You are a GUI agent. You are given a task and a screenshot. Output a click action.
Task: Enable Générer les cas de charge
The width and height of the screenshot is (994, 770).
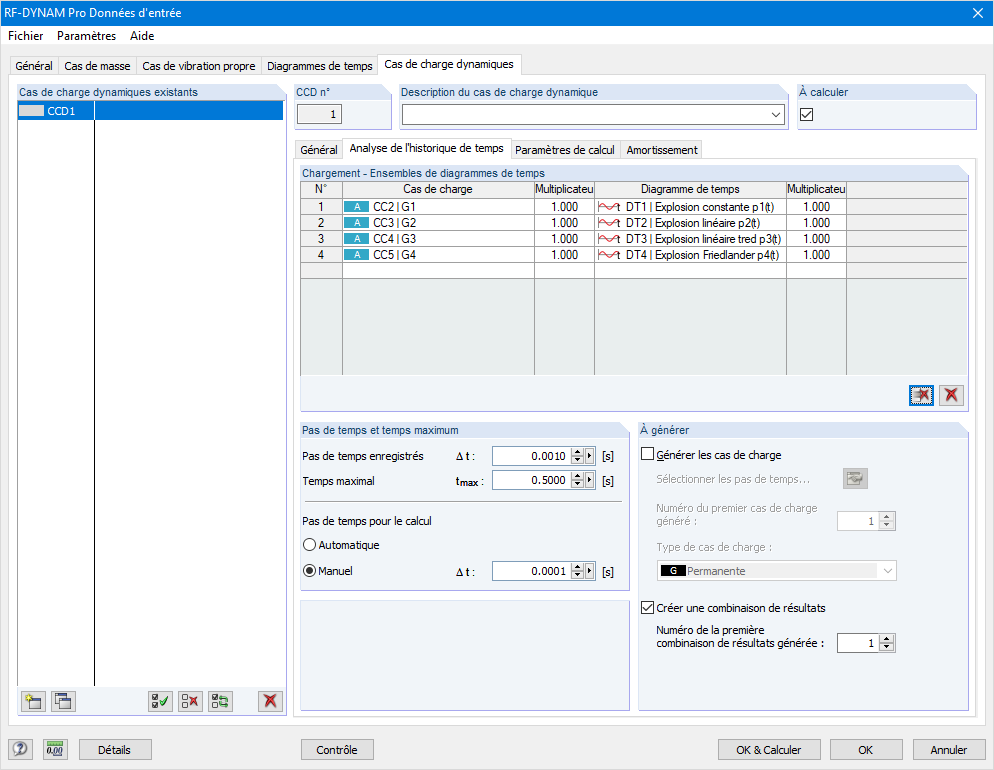point(647,454)
